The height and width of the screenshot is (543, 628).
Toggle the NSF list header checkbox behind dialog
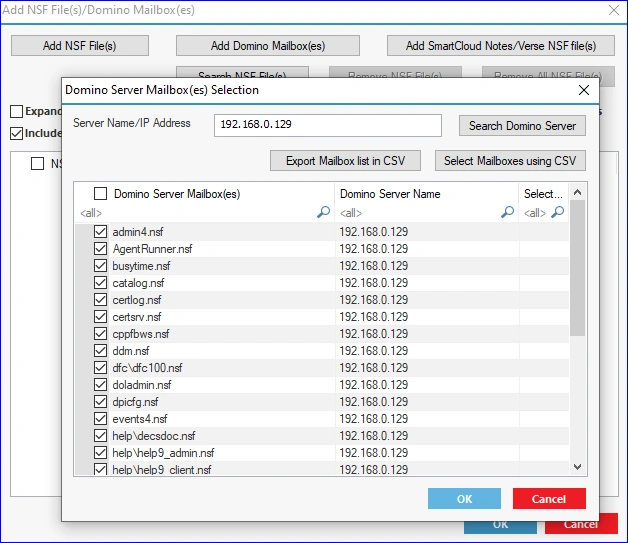[x=38, y=163]
